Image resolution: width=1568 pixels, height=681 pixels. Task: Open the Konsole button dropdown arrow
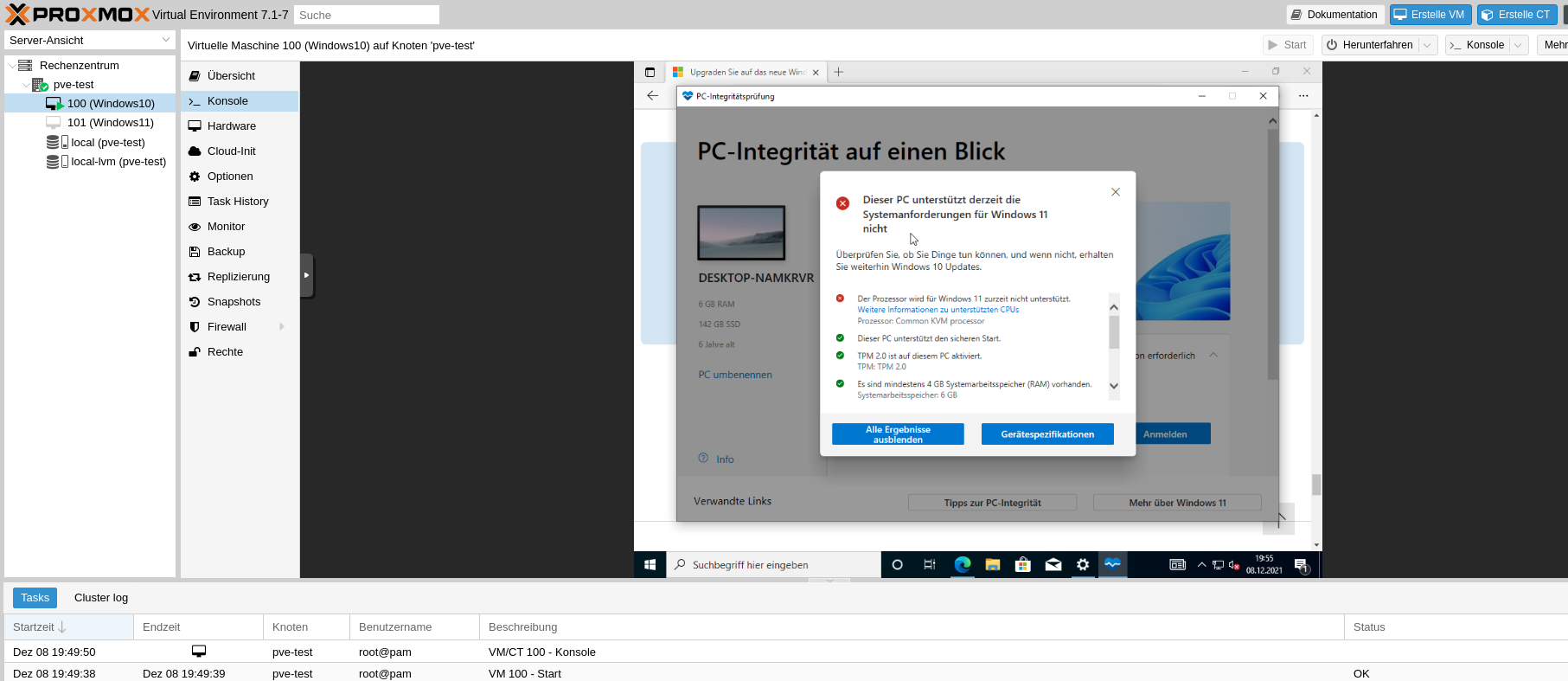coord(1519,45)
